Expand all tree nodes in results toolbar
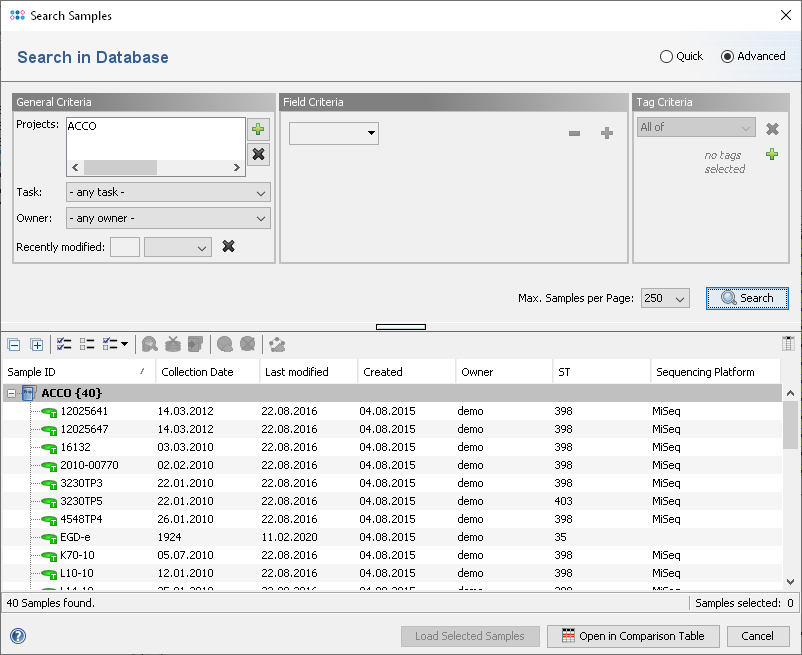 pyautogui.click(x=37, y=345)
